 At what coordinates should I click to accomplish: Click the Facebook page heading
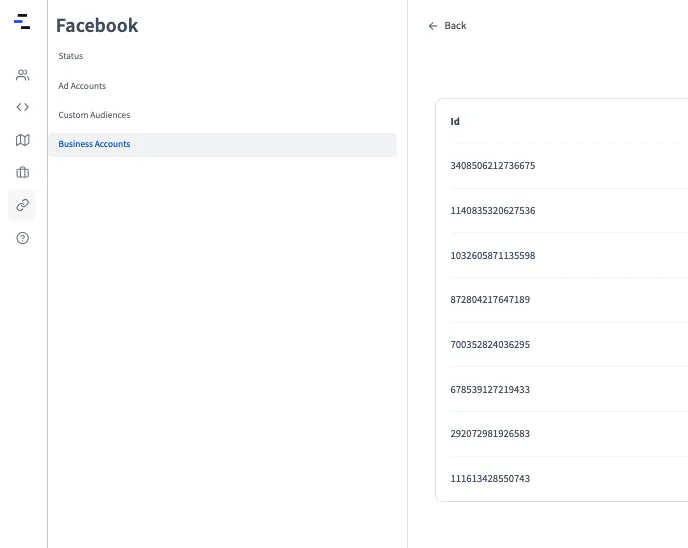click(97, 25)
